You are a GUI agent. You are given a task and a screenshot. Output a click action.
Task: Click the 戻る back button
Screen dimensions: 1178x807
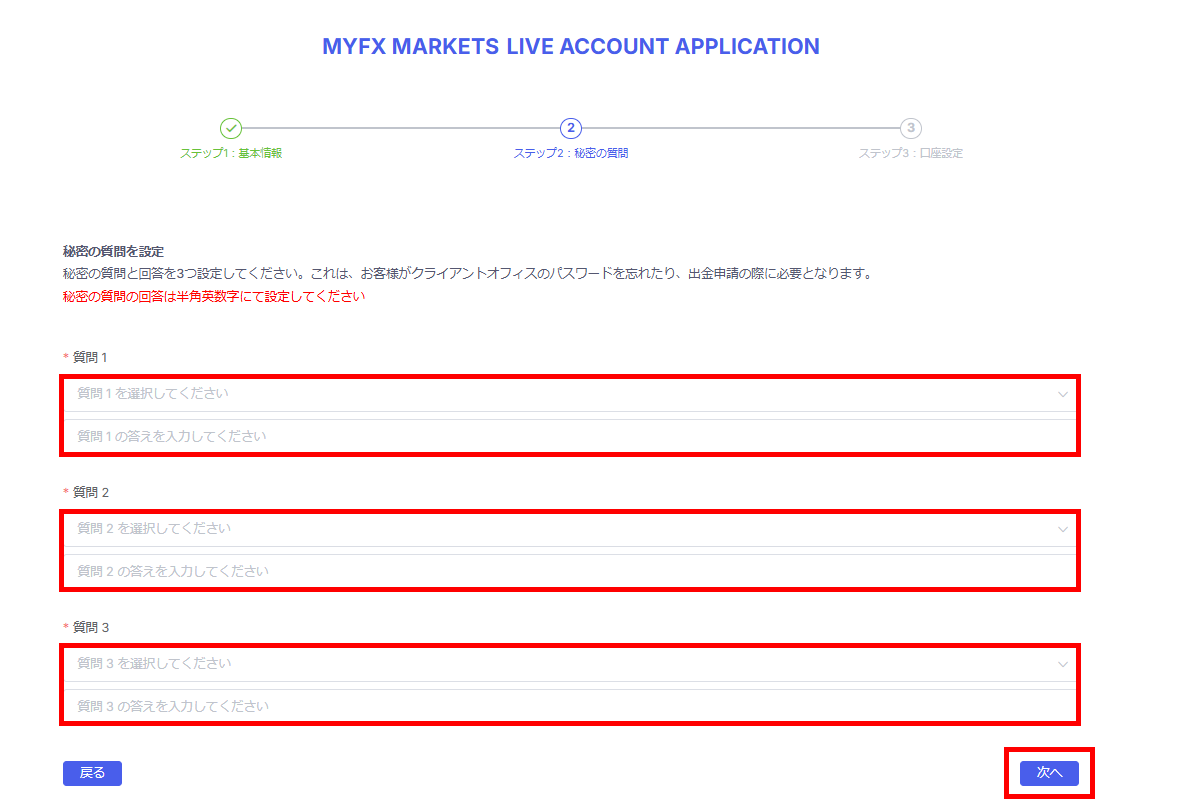coord(92,773)
